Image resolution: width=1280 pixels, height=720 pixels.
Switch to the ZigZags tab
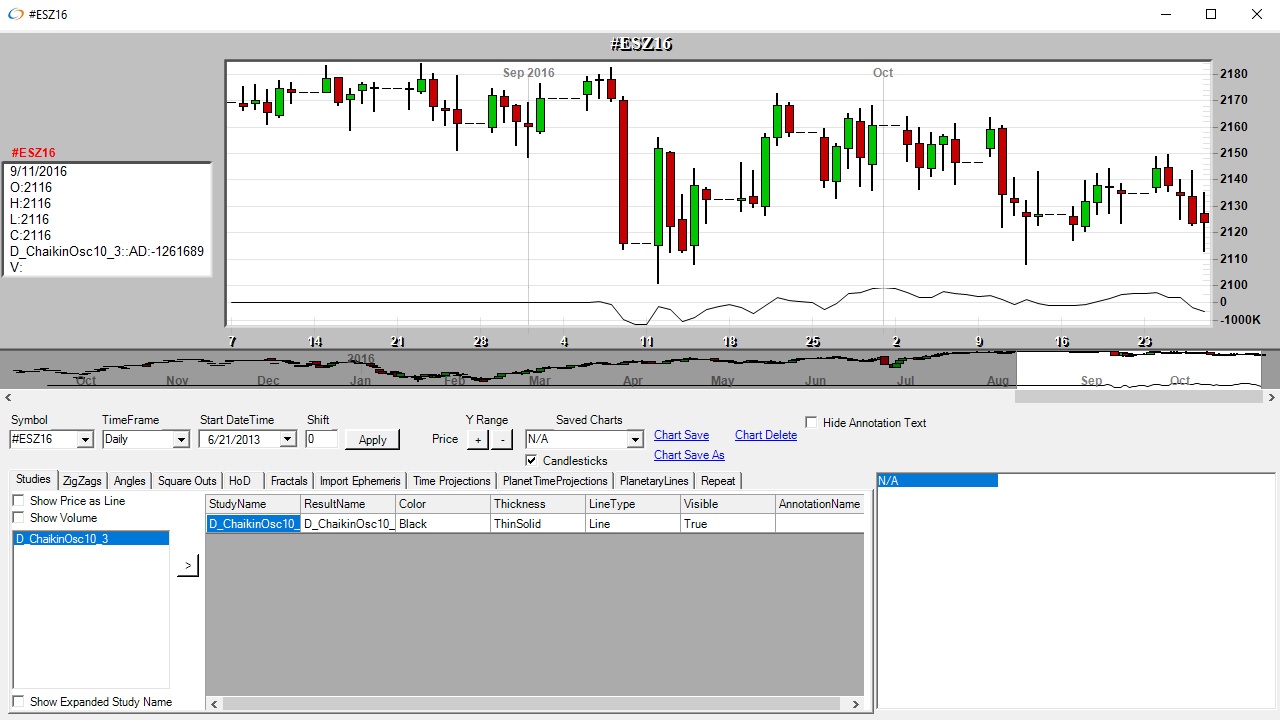[82, 481]
